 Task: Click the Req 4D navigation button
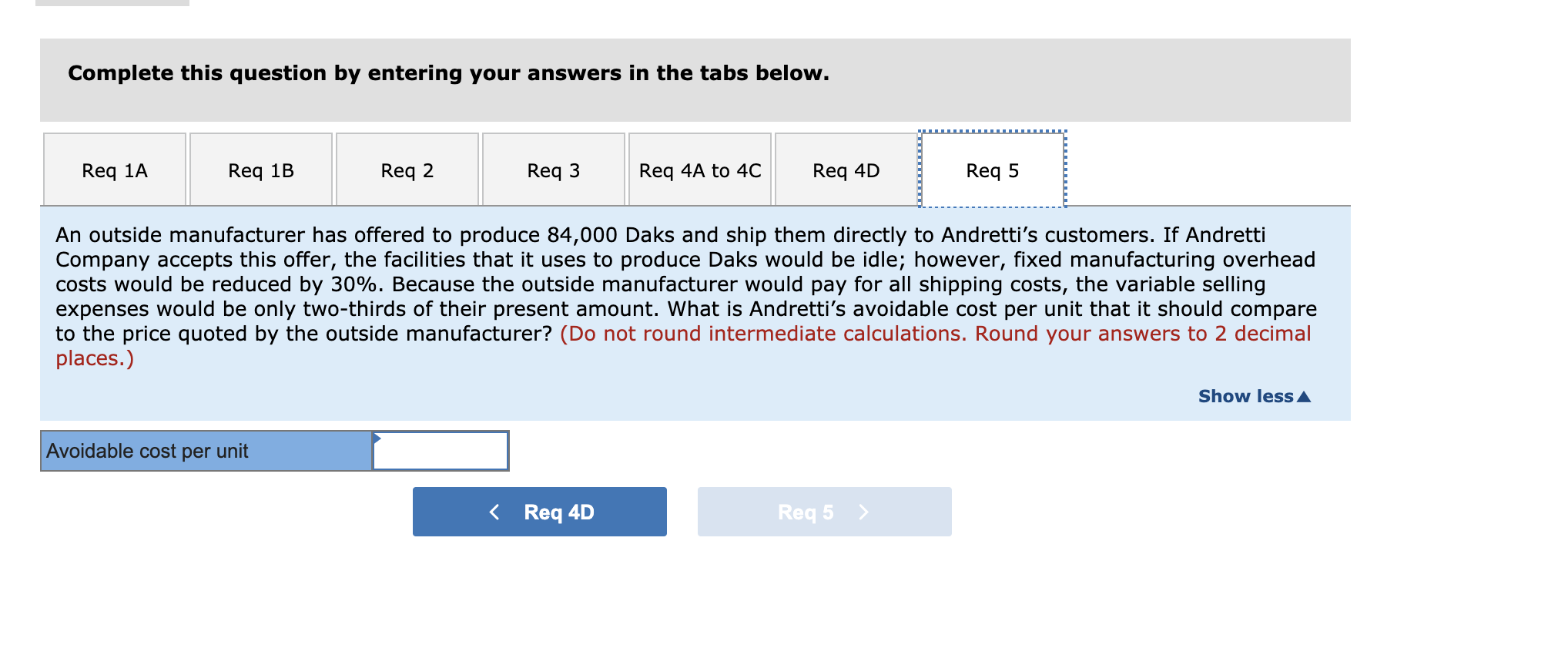point(539,511)
